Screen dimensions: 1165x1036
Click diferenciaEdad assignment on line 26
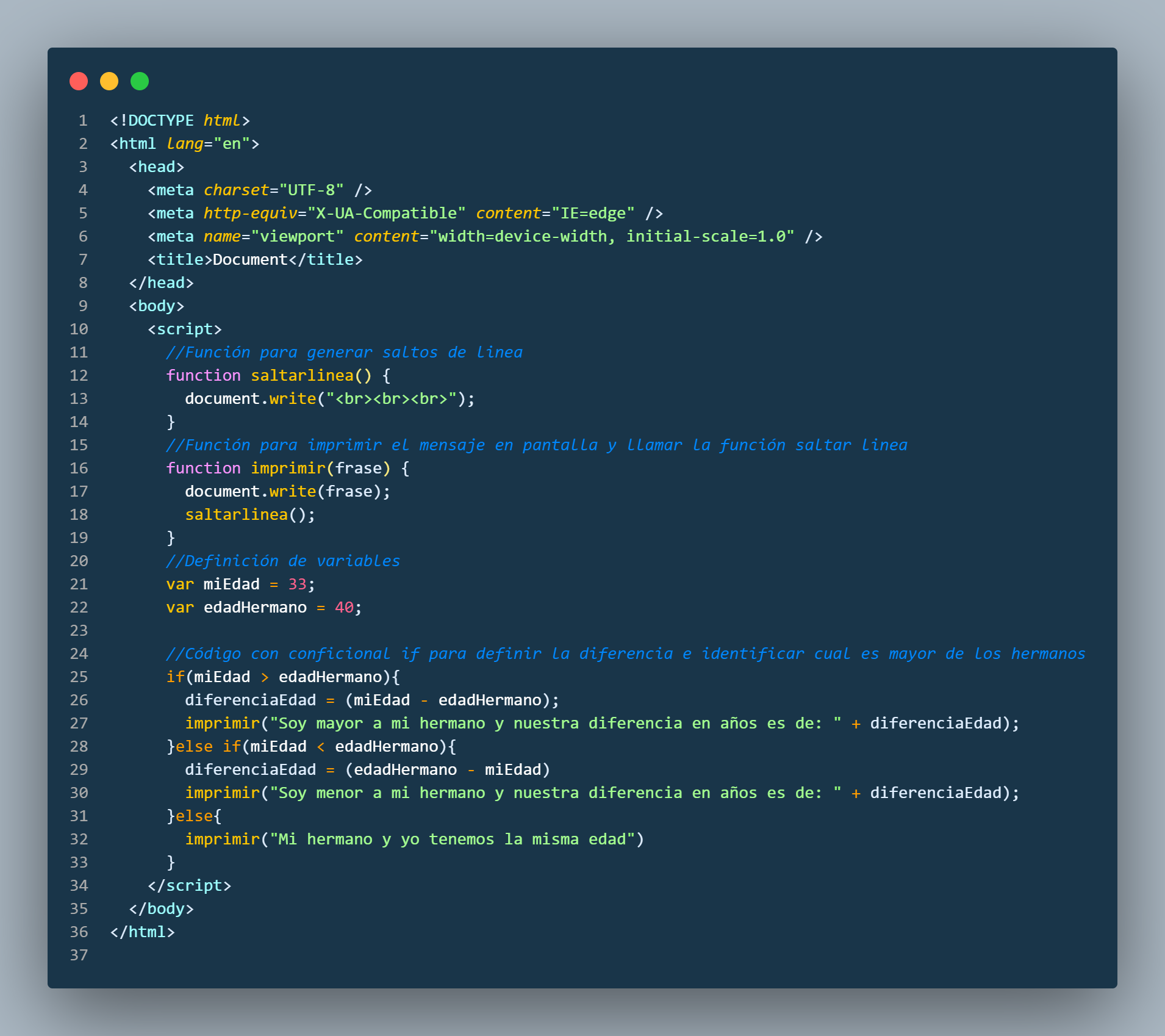[372, 700]
